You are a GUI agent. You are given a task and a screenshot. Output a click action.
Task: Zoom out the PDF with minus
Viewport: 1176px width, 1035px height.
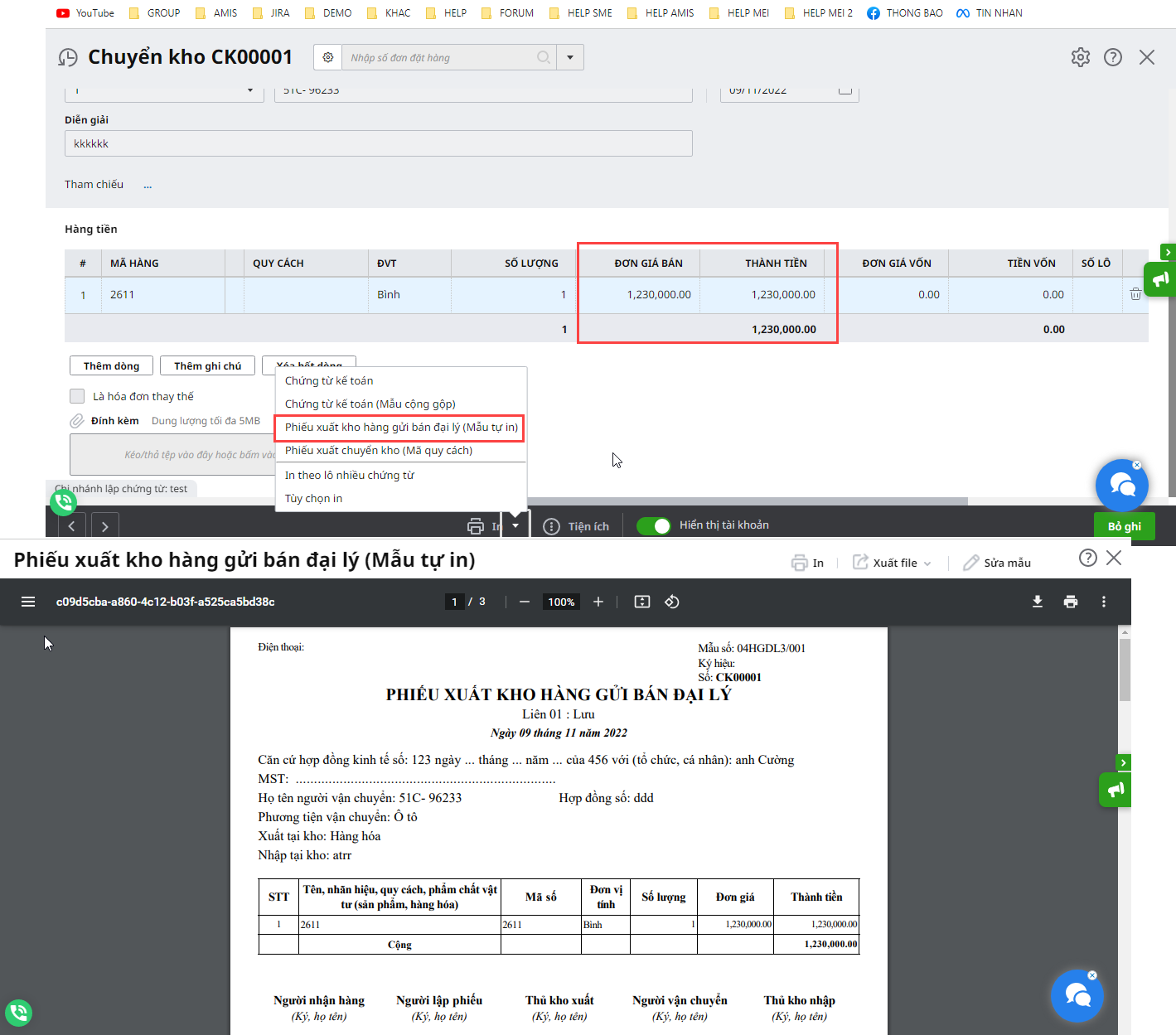pos(525,602)
